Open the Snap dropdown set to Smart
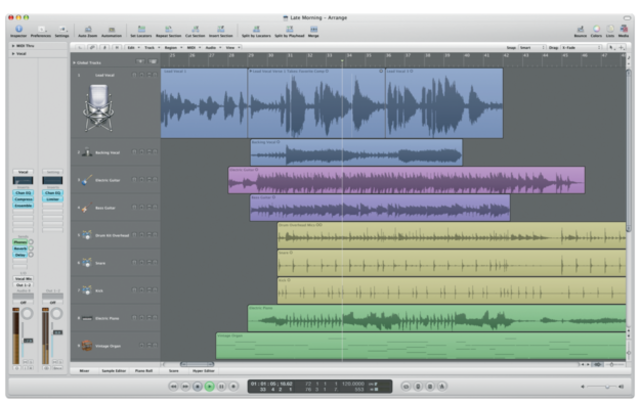Screen dimensions: 640x404 tap(532, 48)
